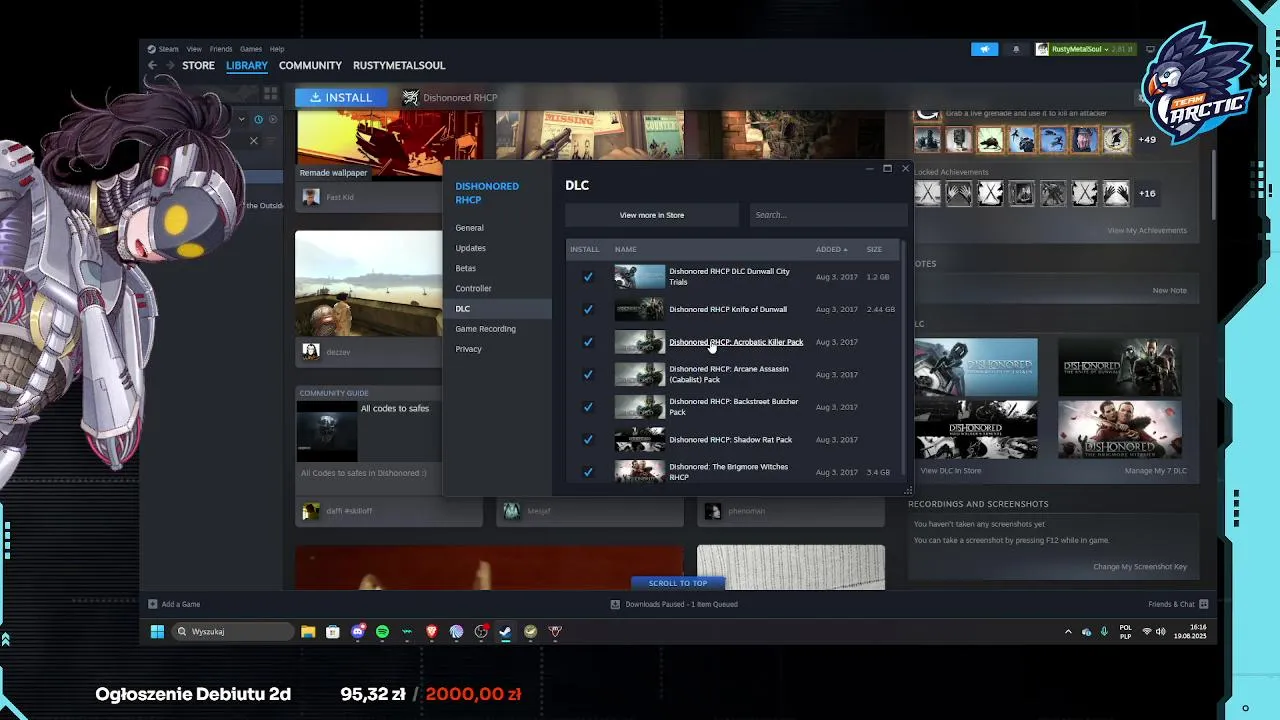Click View more in Store button

[x=652, y=215]
